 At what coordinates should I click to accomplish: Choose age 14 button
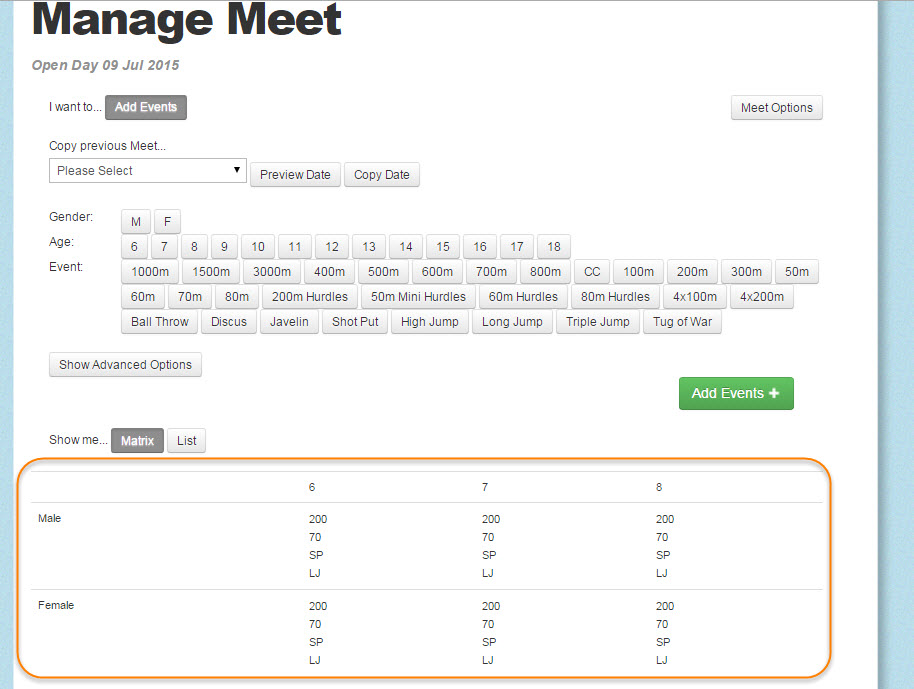point(406,247)
